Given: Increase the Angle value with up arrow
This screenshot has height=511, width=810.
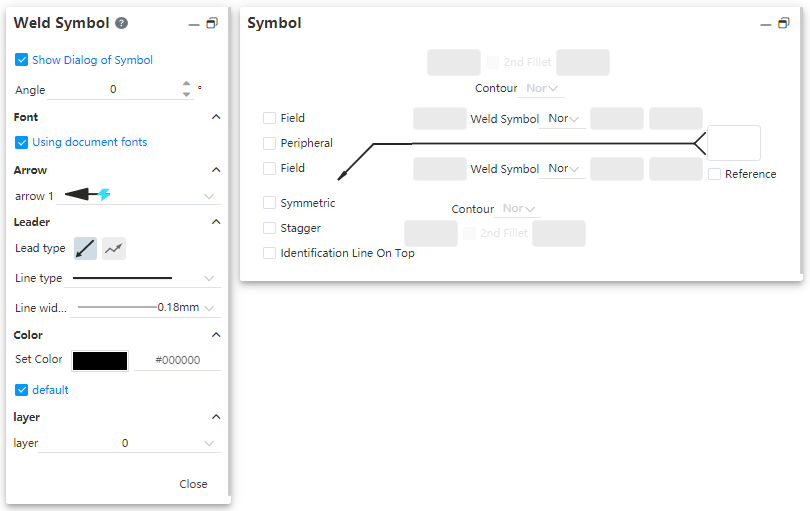Looking at the screenshot, I should coord(186,84).
